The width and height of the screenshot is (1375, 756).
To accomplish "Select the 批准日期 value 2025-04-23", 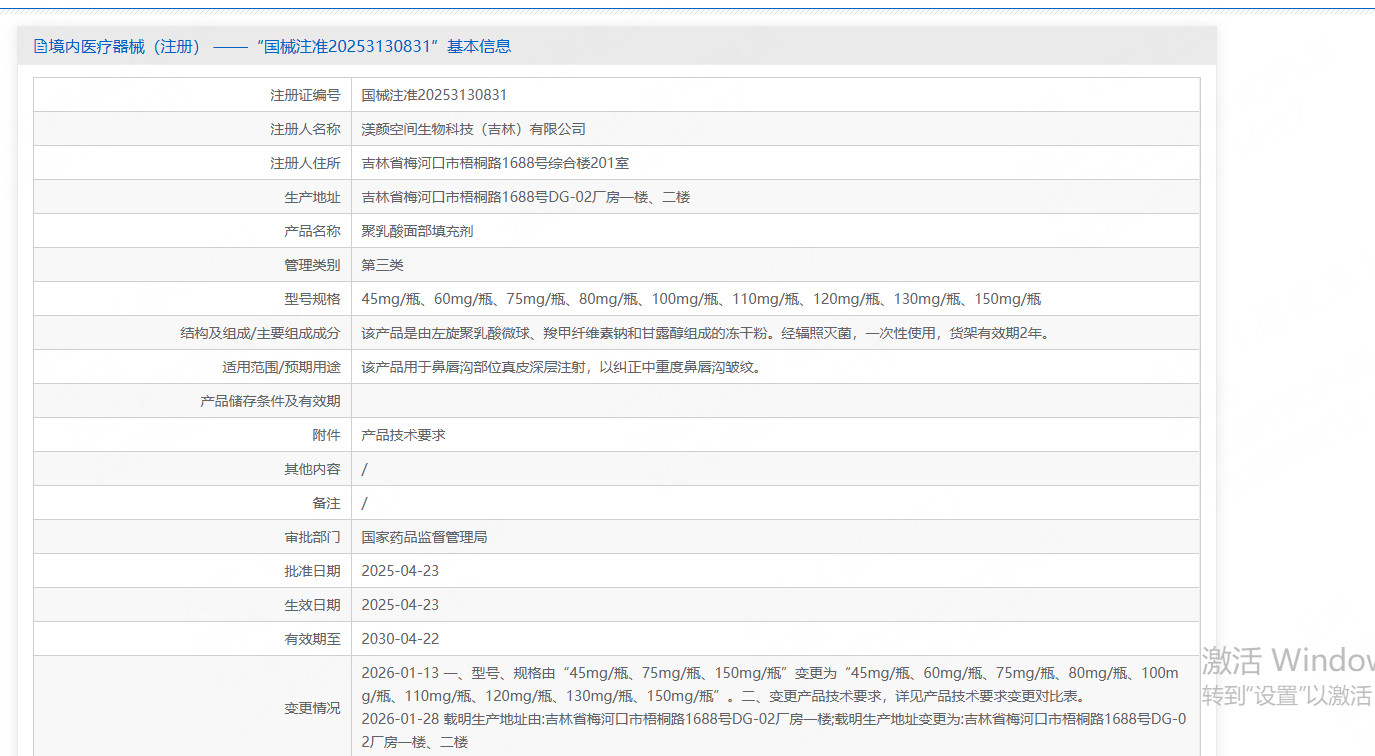I will pyautogui.click(x=400, y=571).
